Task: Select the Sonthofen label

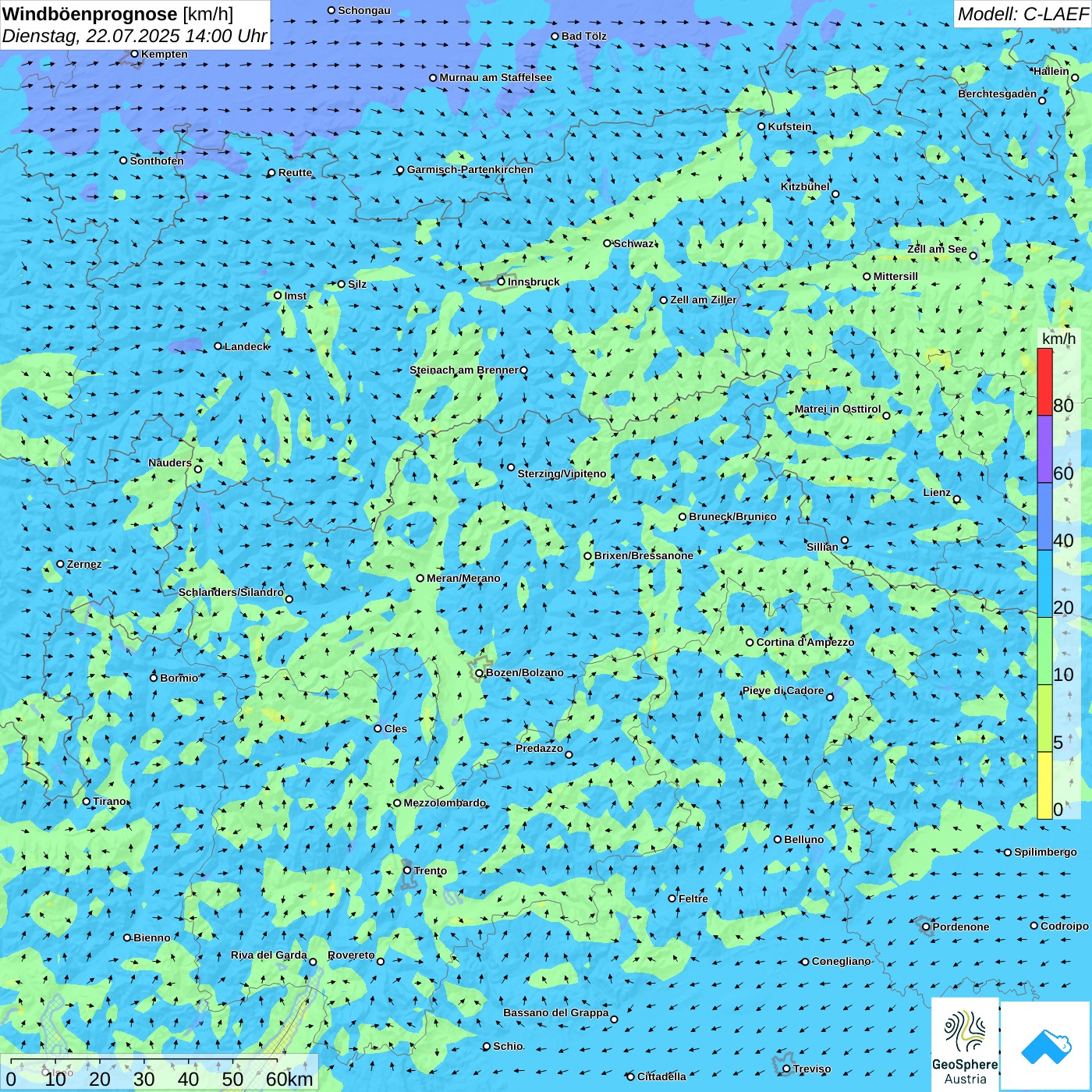Action: click(x=157, y=161)
